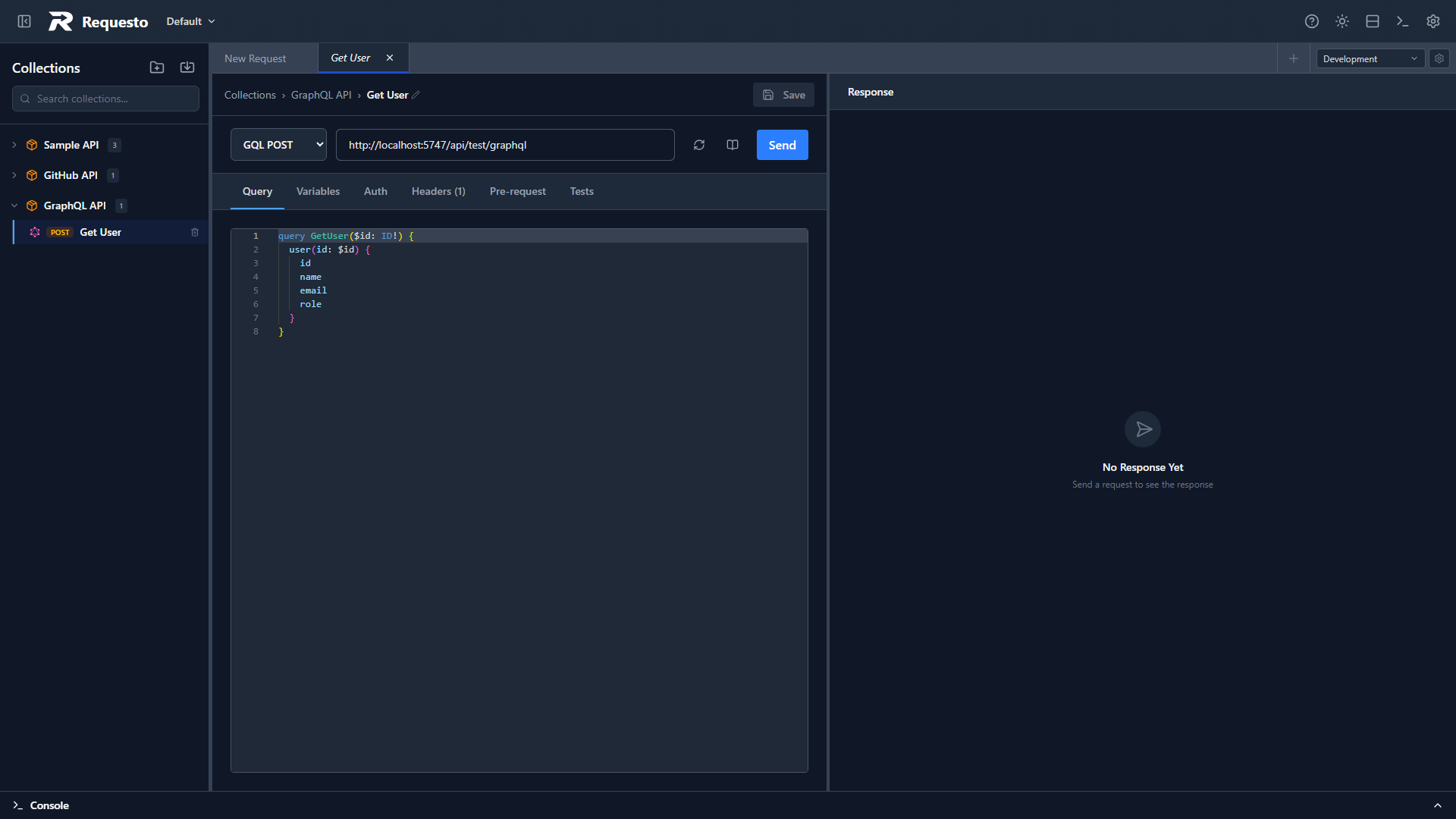Click the Send button
1456x819 pixels.
(782, 145)
